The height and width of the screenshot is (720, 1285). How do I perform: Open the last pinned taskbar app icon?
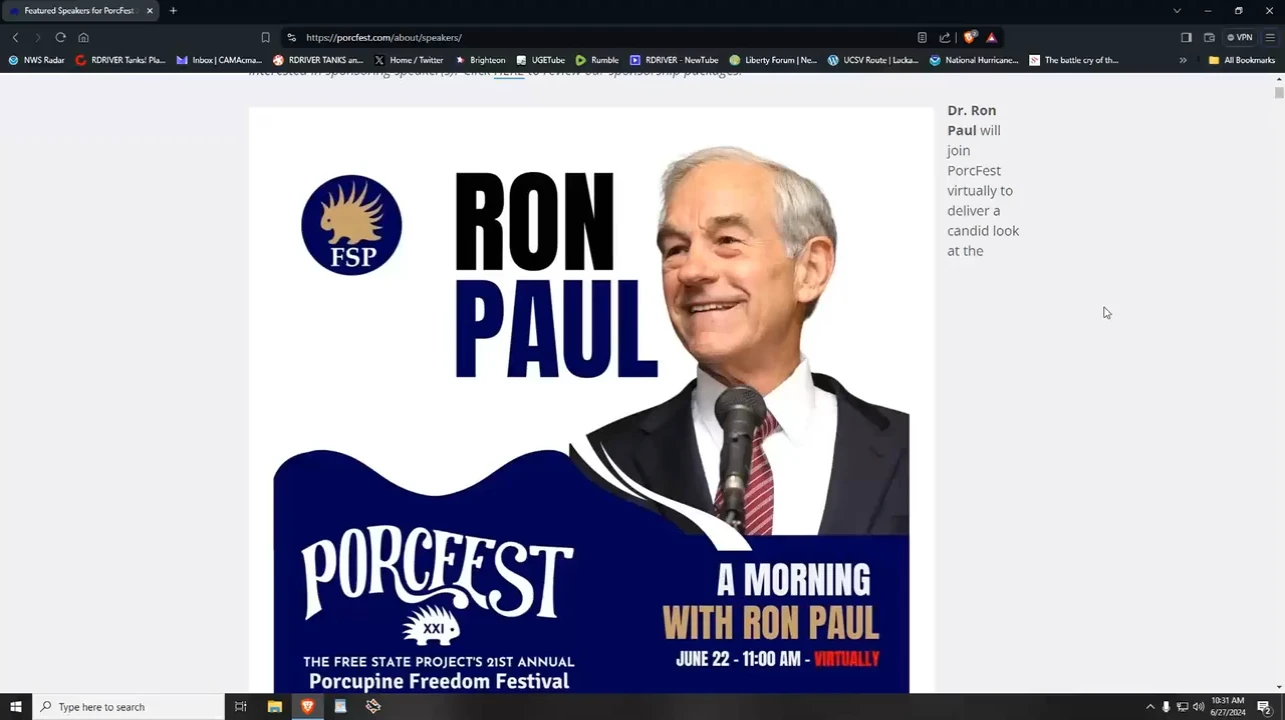tap(373, 707)
